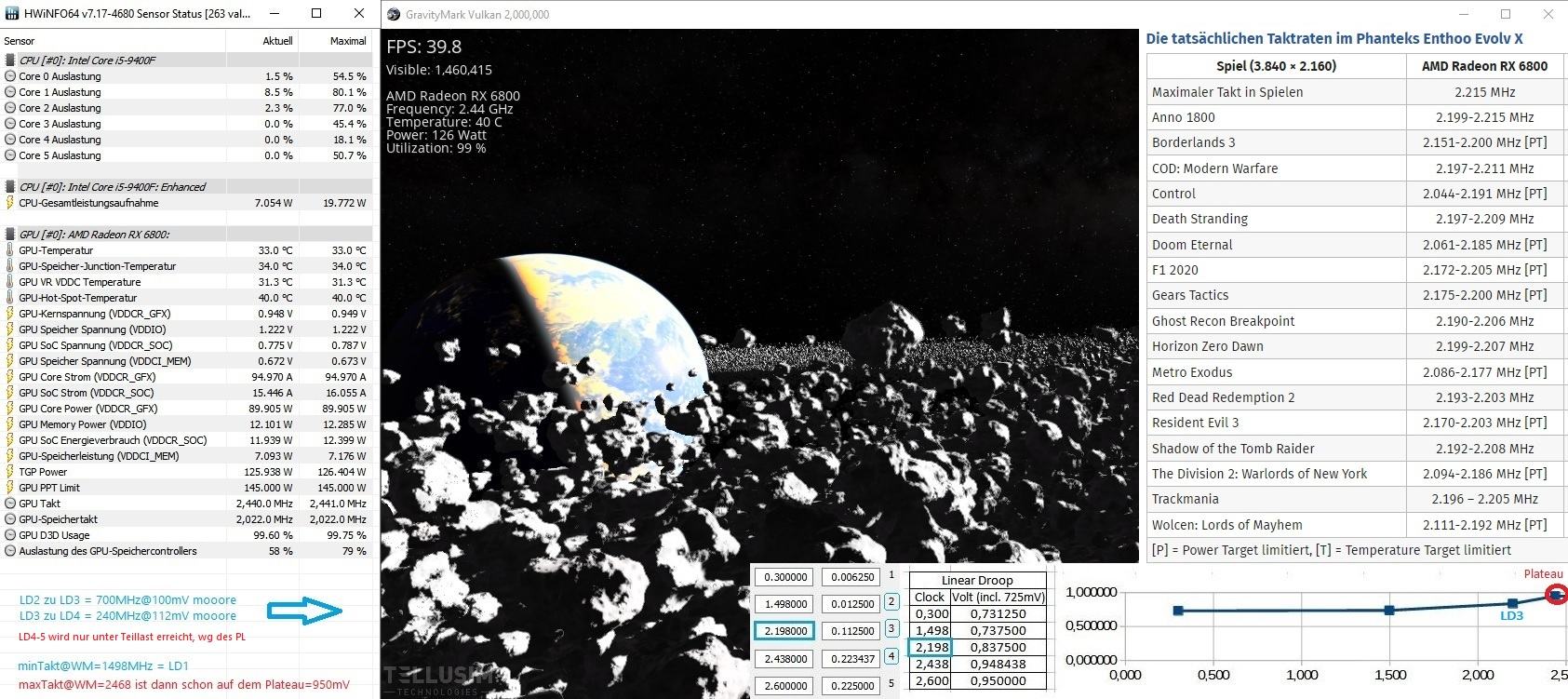Click the GPU-Speichertakt clock icon
The width and height of the screenshot is (1568, 699).
pyautogui.click(x=10, y=518)
